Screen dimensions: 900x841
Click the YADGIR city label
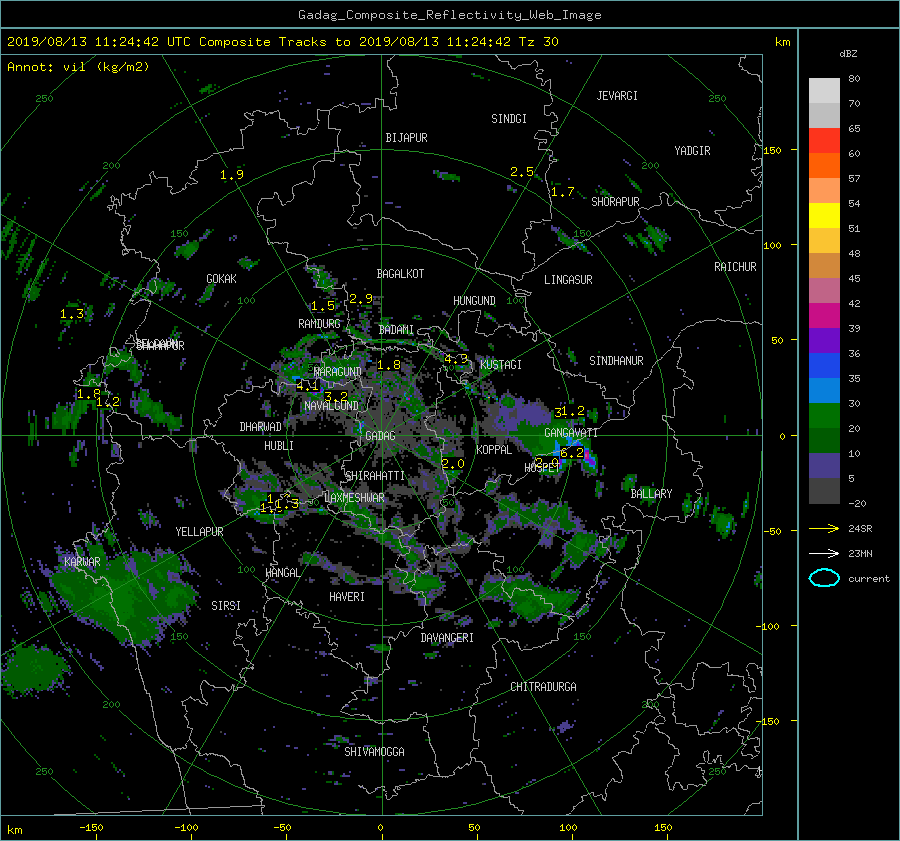692,151
